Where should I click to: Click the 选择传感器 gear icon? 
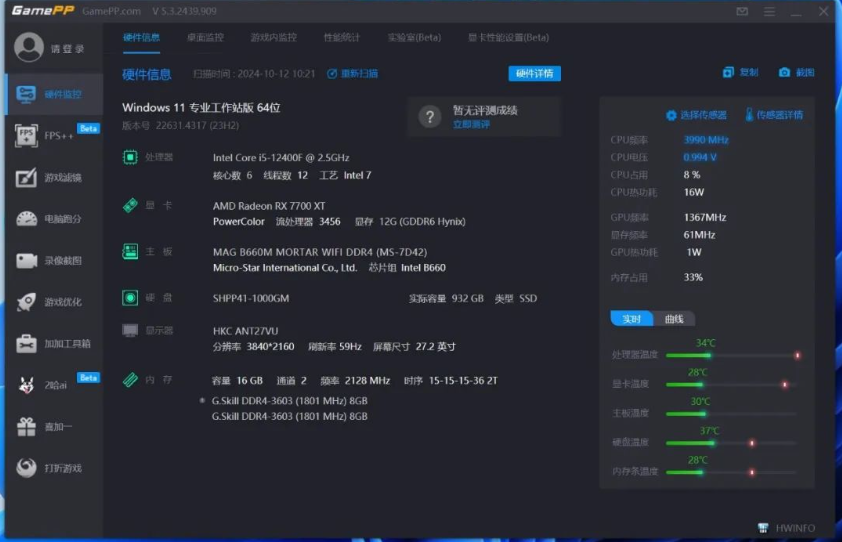point(671,115)
